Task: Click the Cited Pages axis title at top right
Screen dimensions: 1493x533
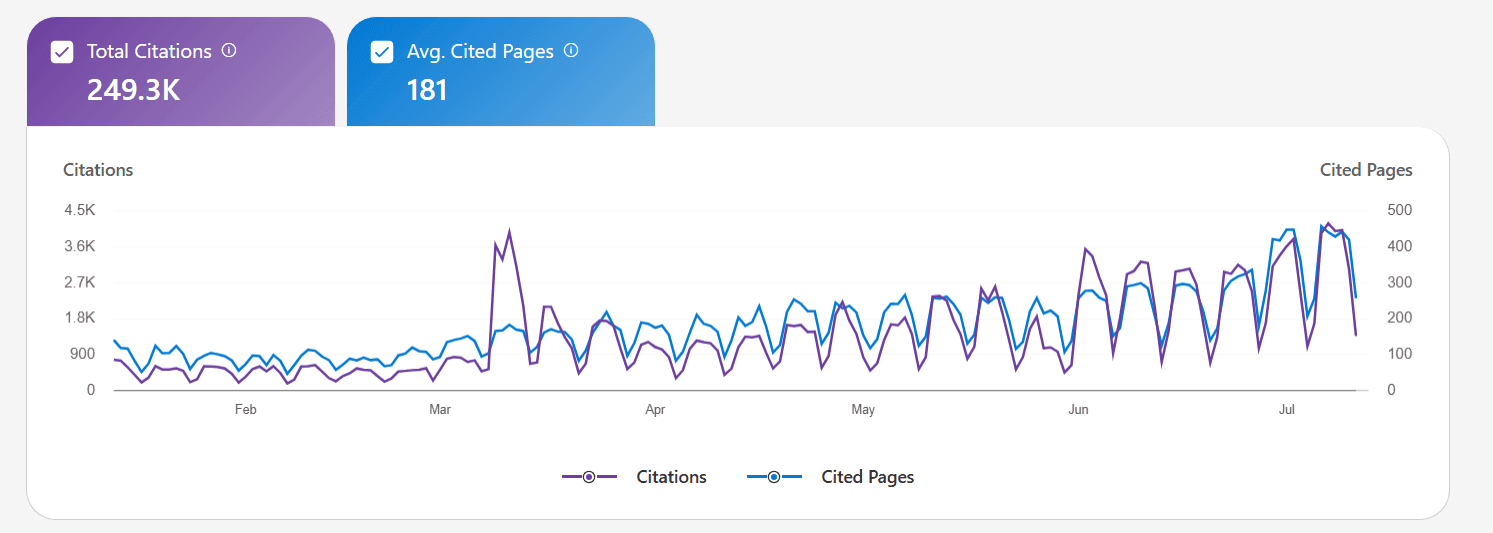Action: 1366,170
